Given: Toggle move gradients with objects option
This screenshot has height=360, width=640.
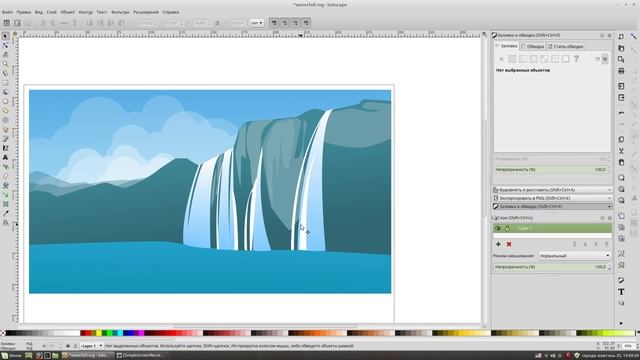Looking at the screenshot, I should [295, 23].
